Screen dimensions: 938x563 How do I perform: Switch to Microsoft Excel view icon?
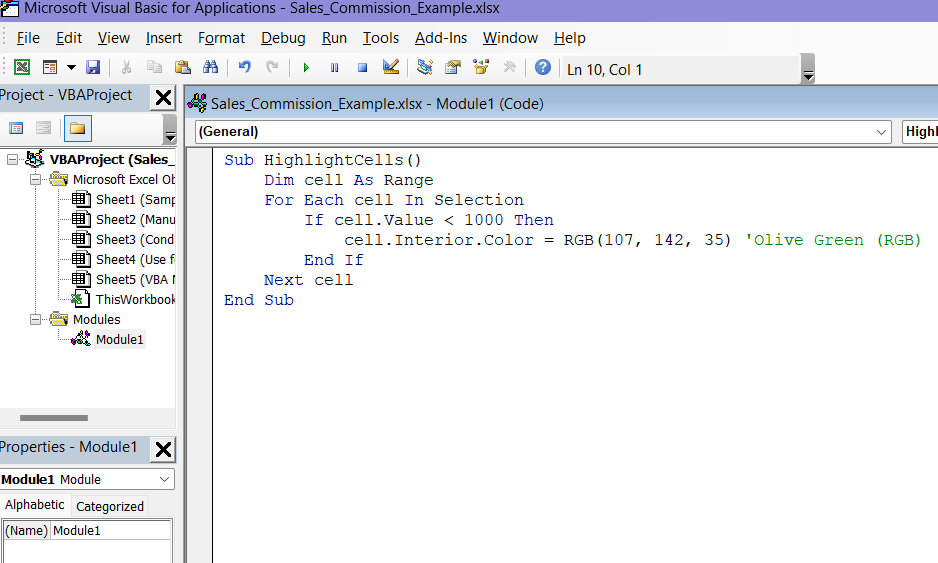click(22, 67)
